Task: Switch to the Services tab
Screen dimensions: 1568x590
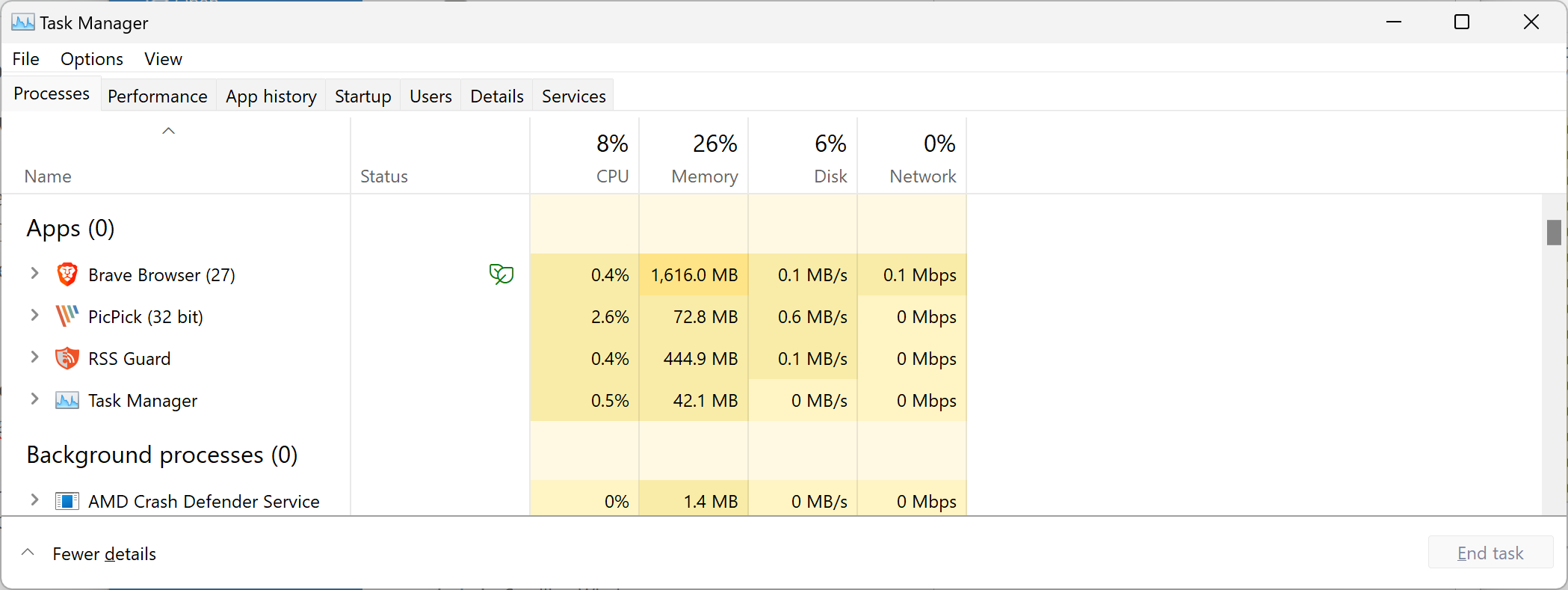Action: pyautogui.click(x=574, y=96)
